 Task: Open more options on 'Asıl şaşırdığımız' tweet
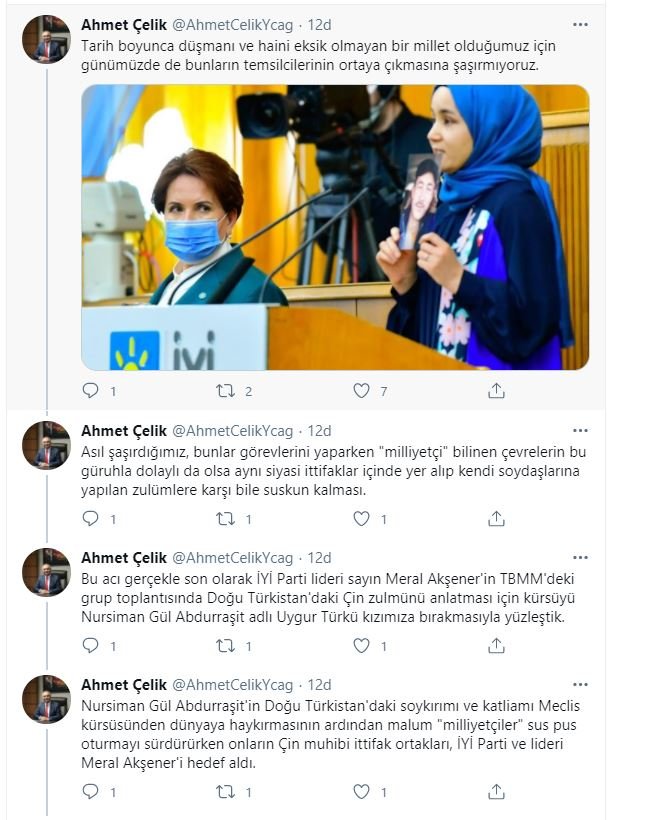click(x=580, y=430)
